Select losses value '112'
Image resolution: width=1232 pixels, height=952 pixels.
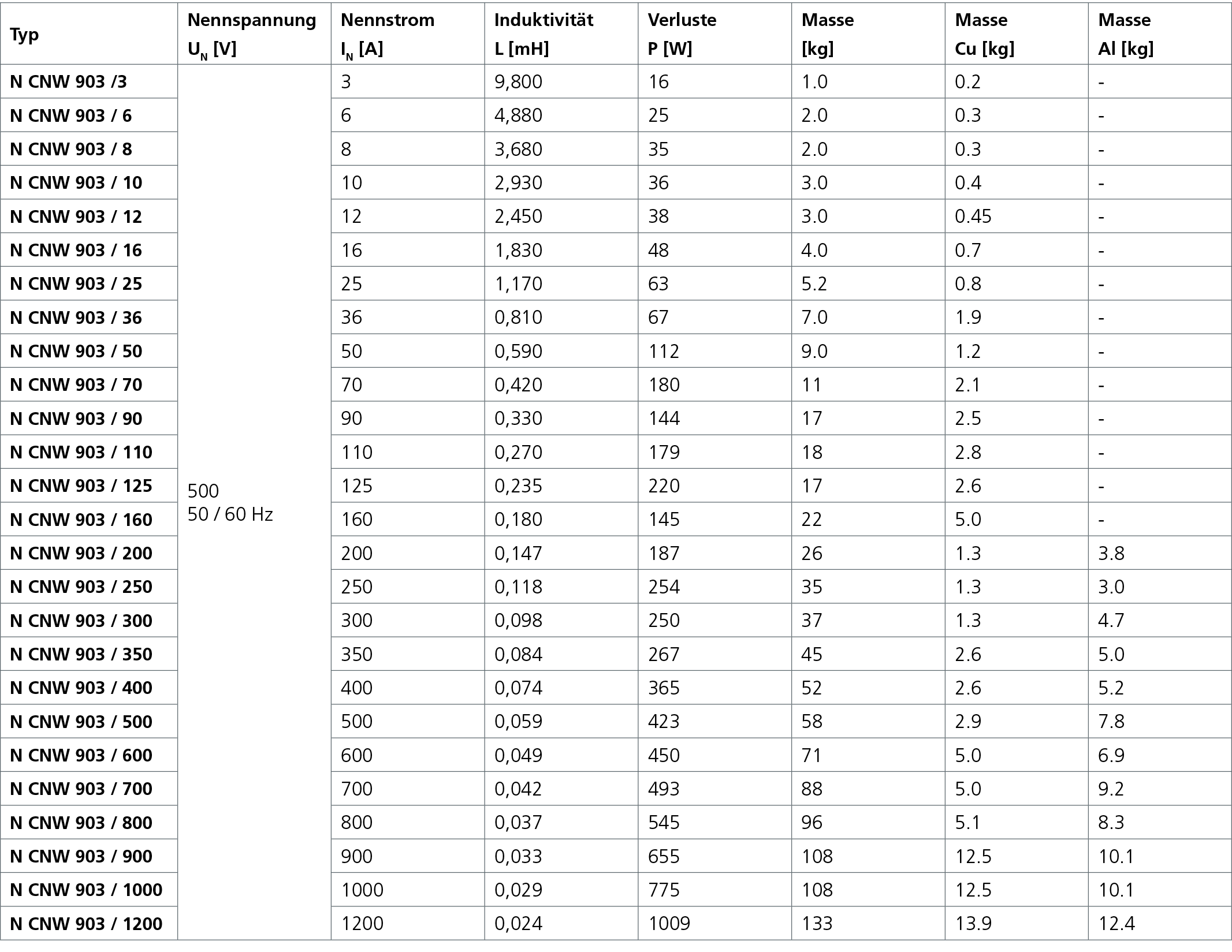click(x=664, y=351)
